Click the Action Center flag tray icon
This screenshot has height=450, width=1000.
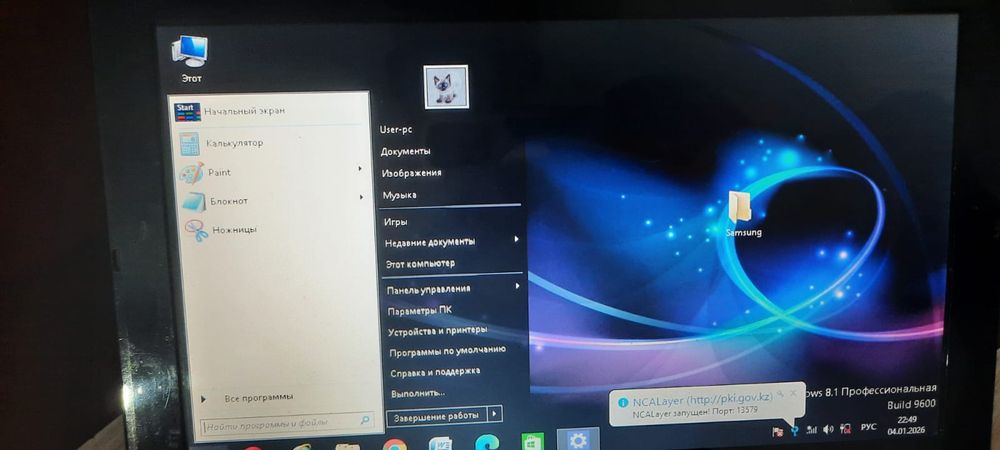pos(777,432)
